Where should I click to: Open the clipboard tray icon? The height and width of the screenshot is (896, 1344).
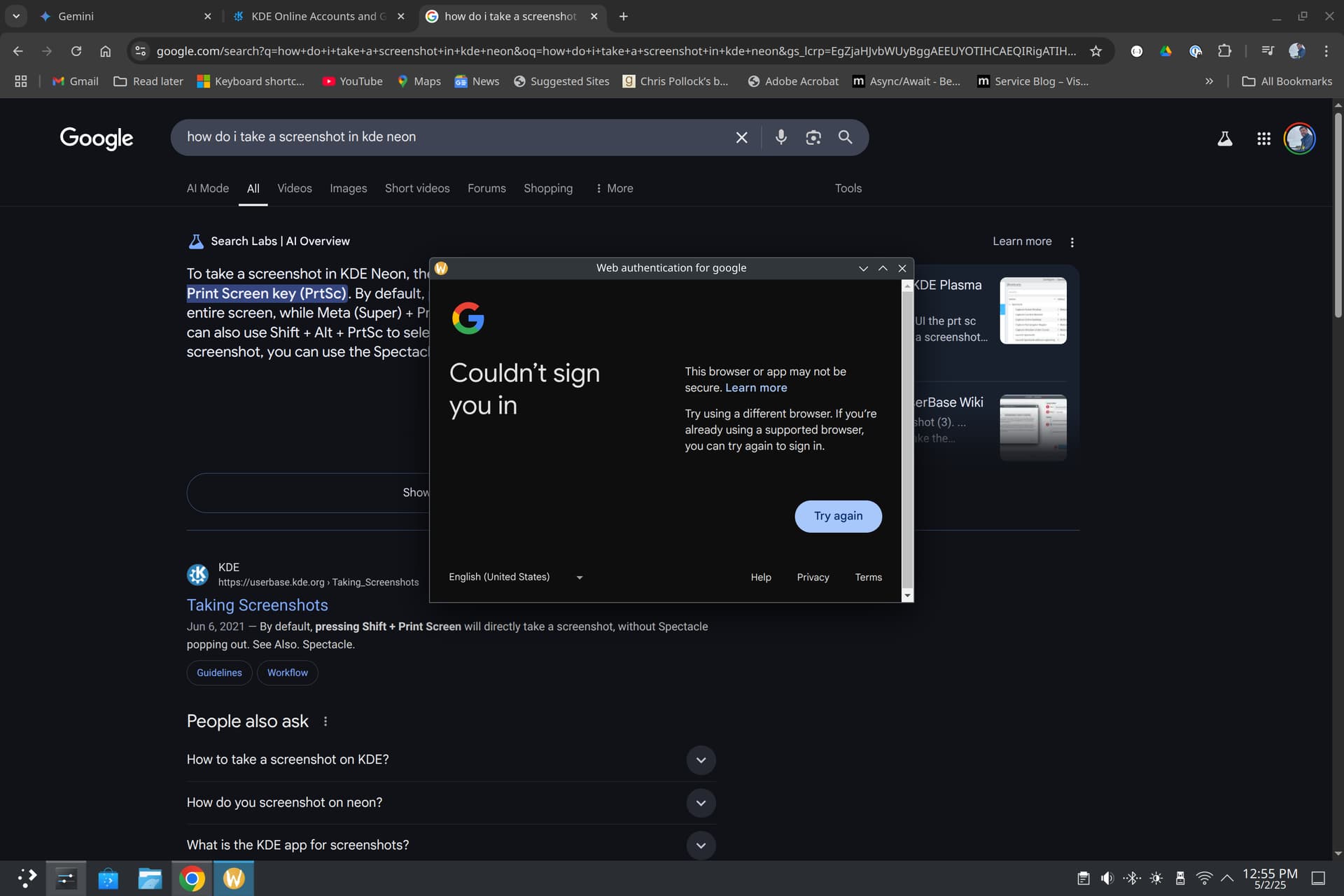point(1083,878)
